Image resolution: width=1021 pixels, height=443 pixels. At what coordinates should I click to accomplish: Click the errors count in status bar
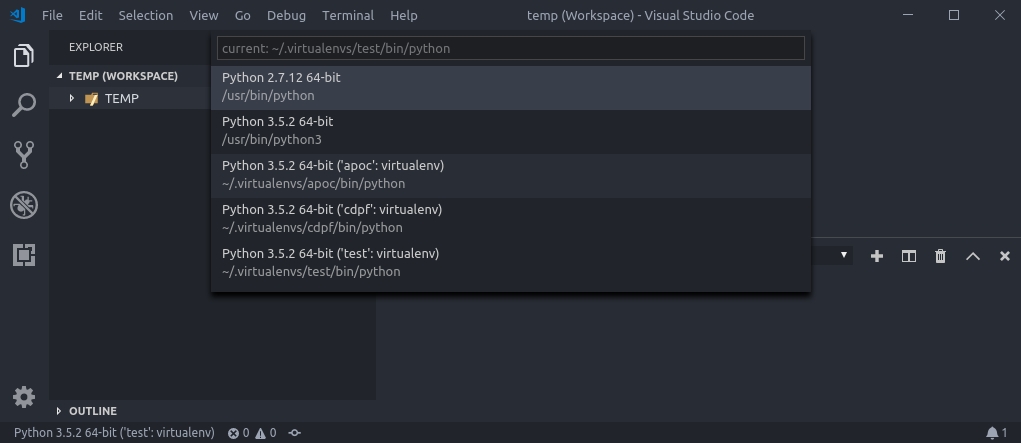pyautogui.click(x=238, y=433)
